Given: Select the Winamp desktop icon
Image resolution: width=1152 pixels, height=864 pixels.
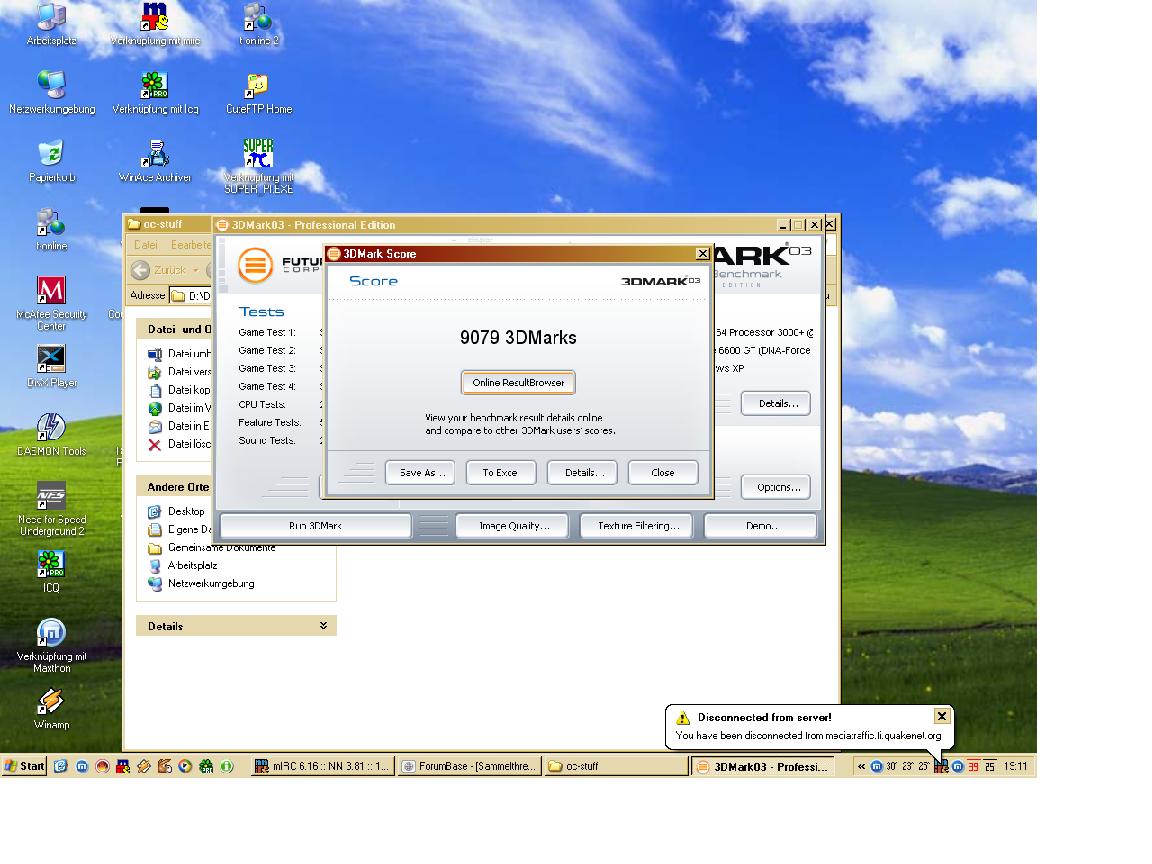Looking at the screenshot, I should tap(51, 708).
